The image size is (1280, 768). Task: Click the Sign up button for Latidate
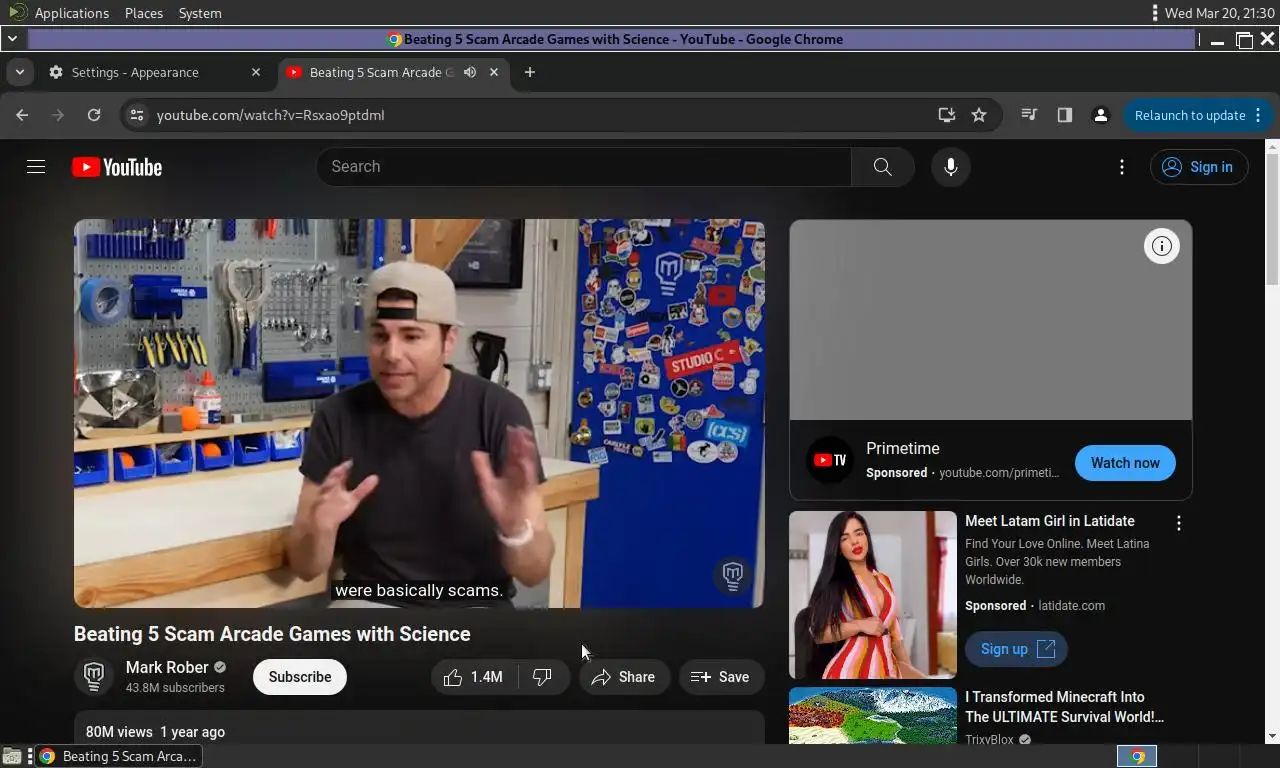[1016, 649]
